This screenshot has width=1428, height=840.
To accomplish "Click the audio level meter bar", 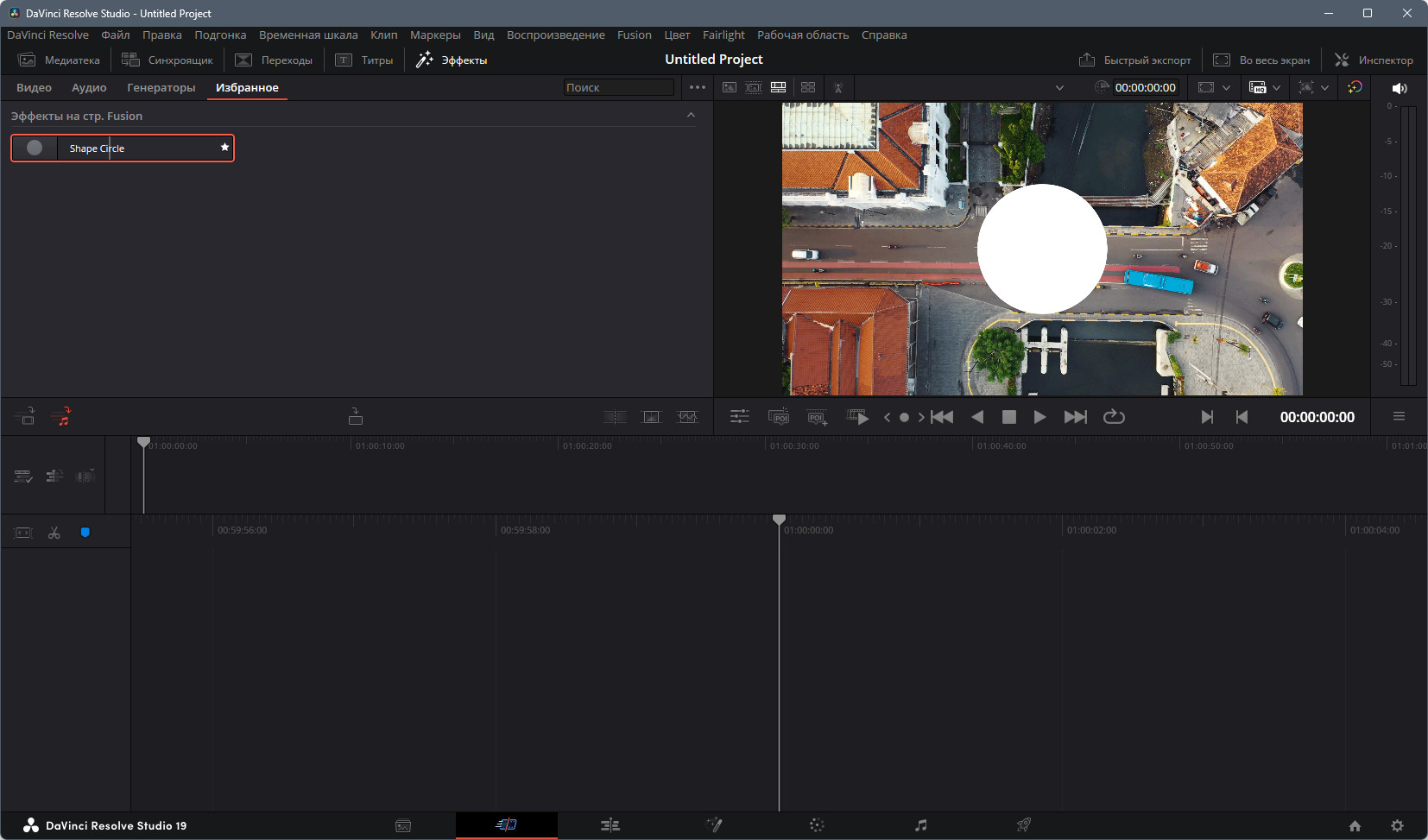I will 1408,245.
